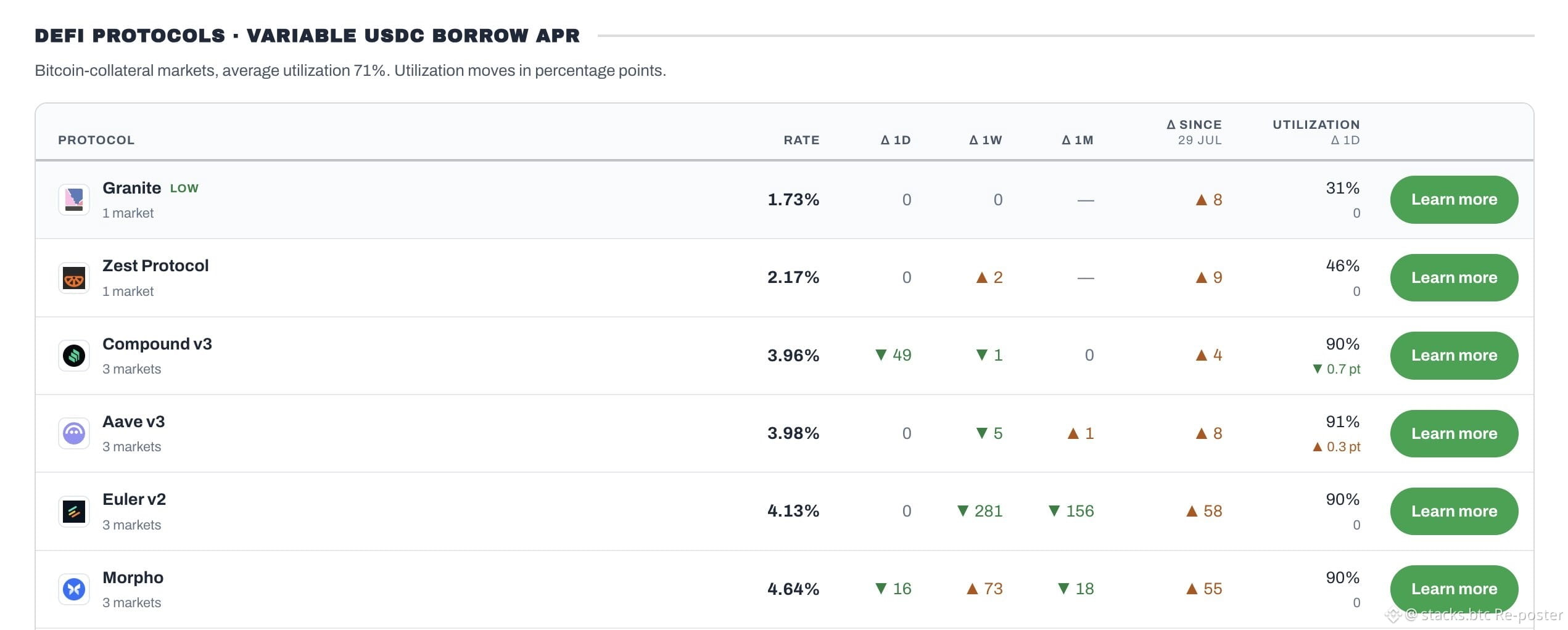This screenshot has height=630, width=1568.
Task: Click the Zest Protocol logo icon
Action: 74,278
